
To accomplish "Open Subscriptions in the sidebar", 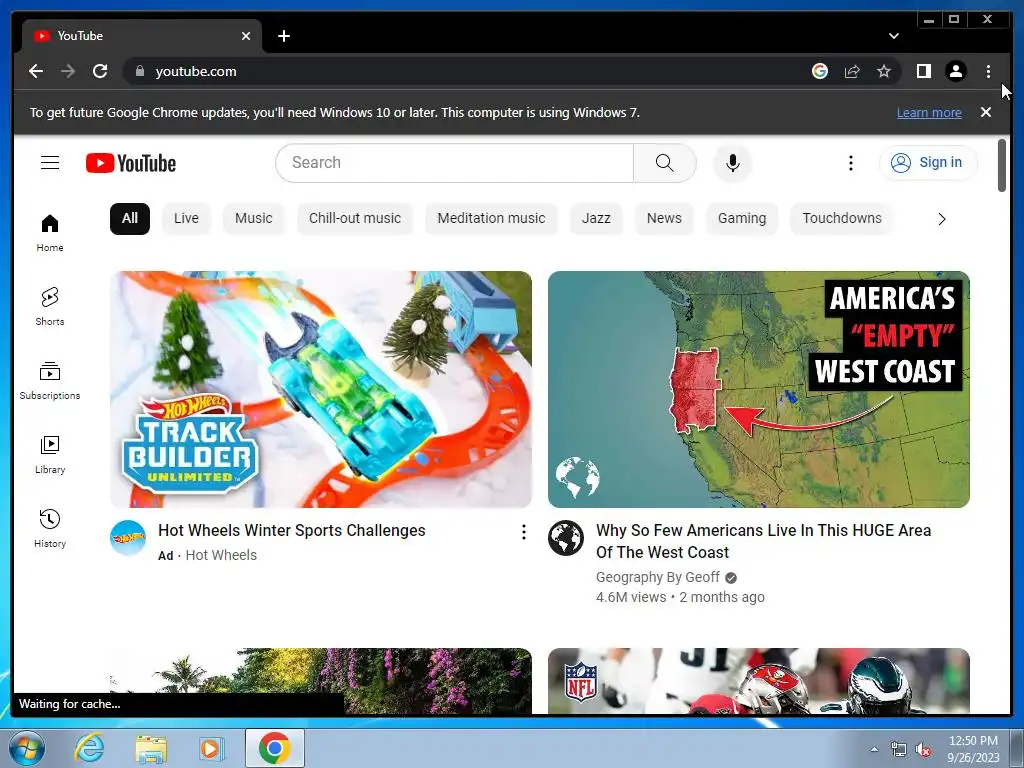I will tap(50, 381).
